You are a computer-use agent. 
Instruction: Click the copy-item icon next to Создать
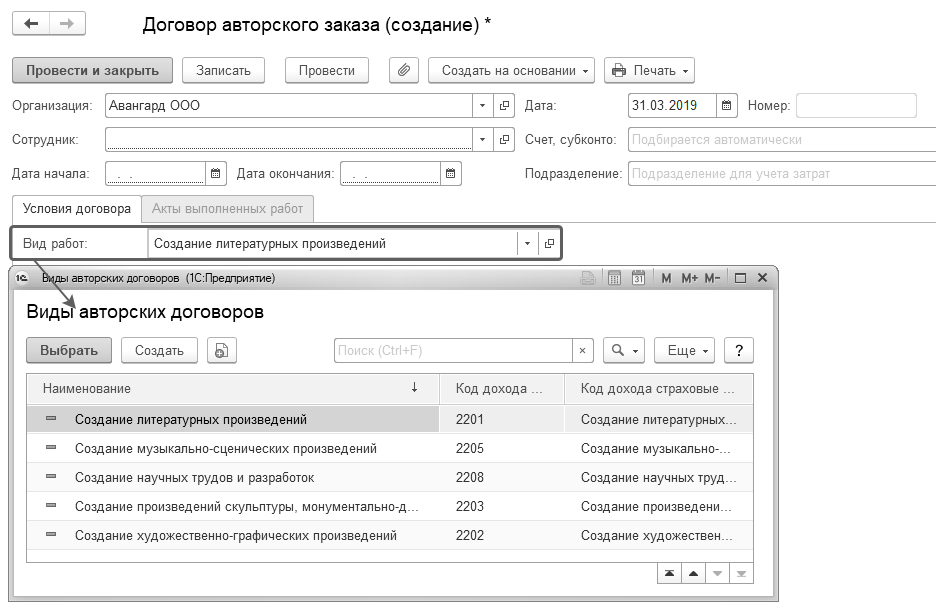pyautogui.click(x=221, y=350)
